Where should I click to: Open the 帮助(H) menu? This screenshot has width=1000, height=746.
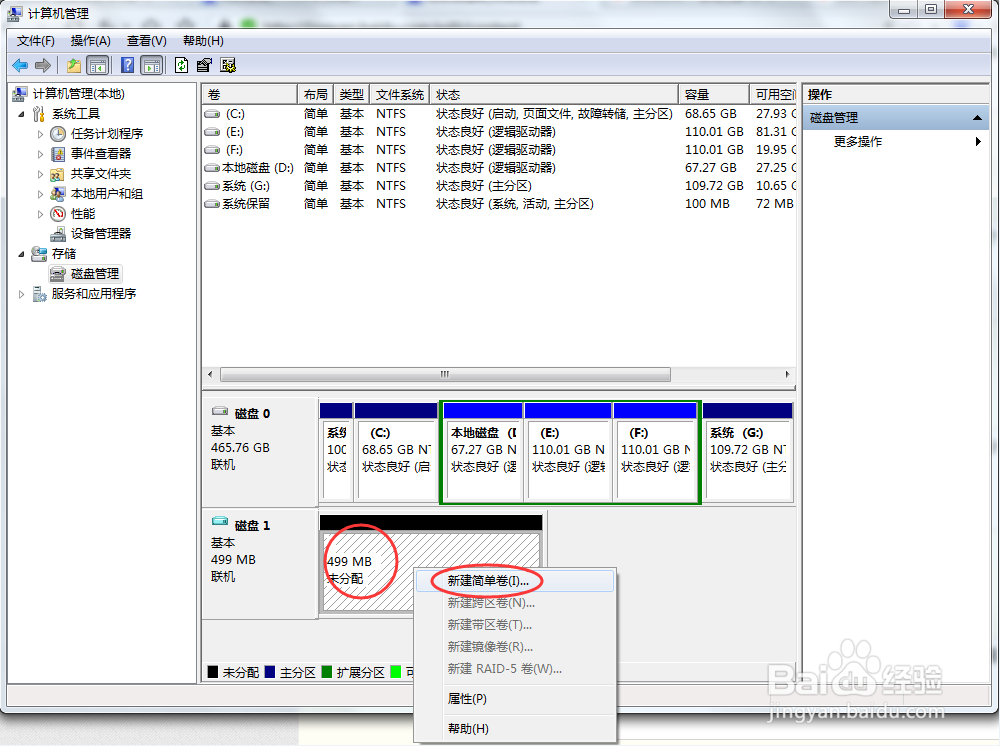click(203, 41)
